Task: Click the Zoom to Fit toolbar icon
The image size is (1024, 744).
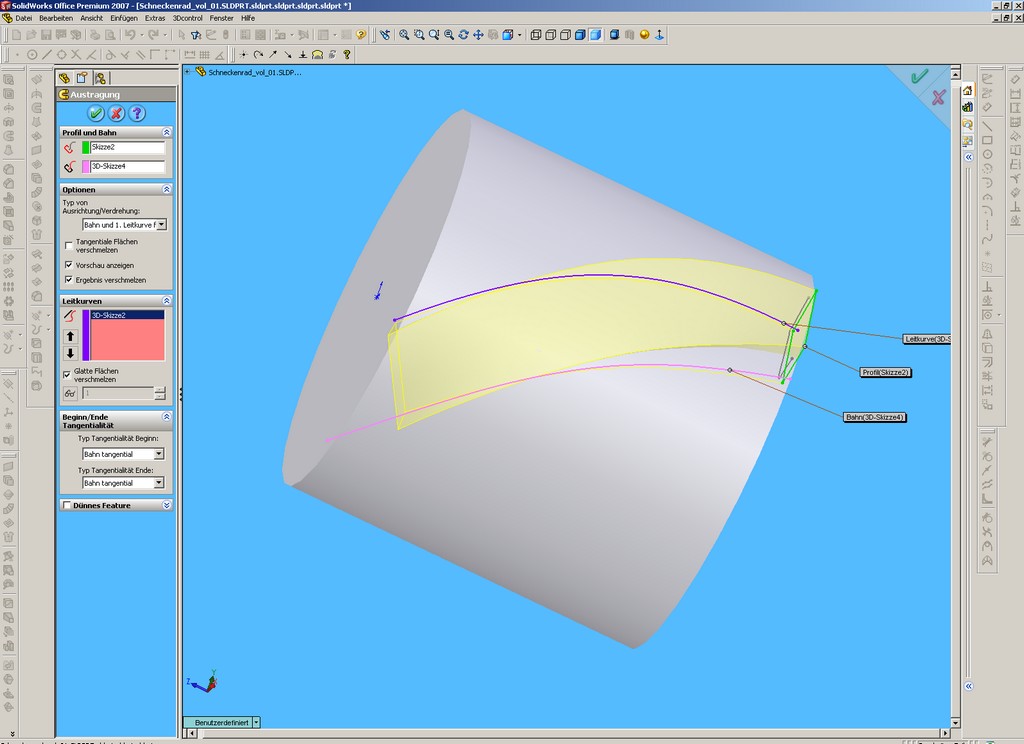Action: (x=404, y=35)
